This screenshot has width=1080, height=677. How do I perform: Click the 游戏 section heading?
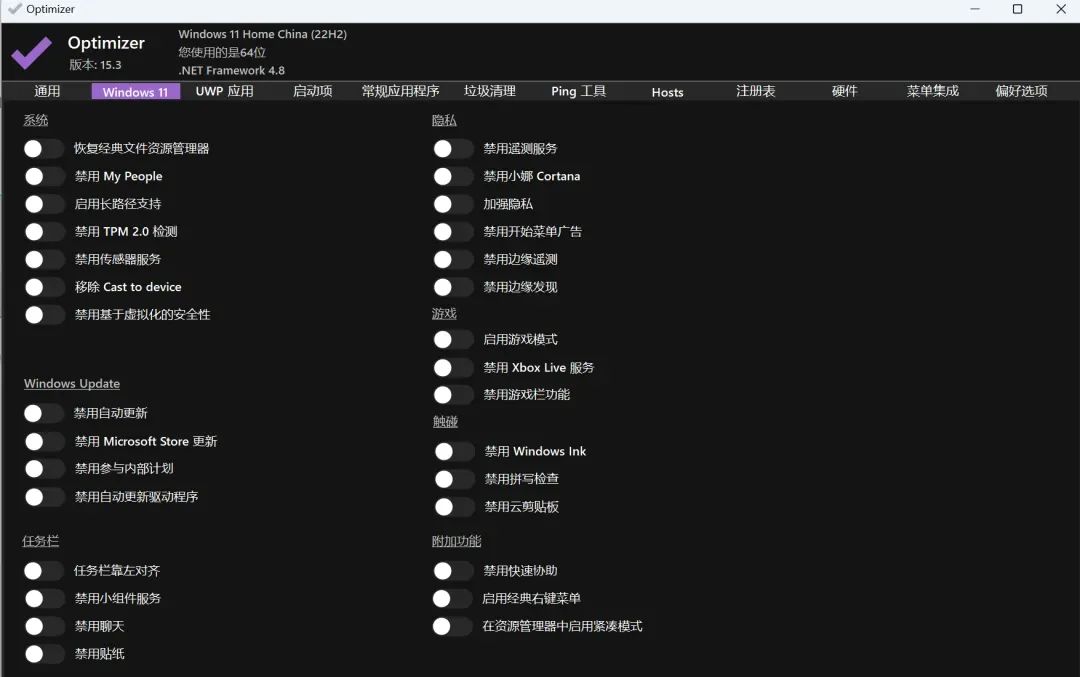coord(444,314)
